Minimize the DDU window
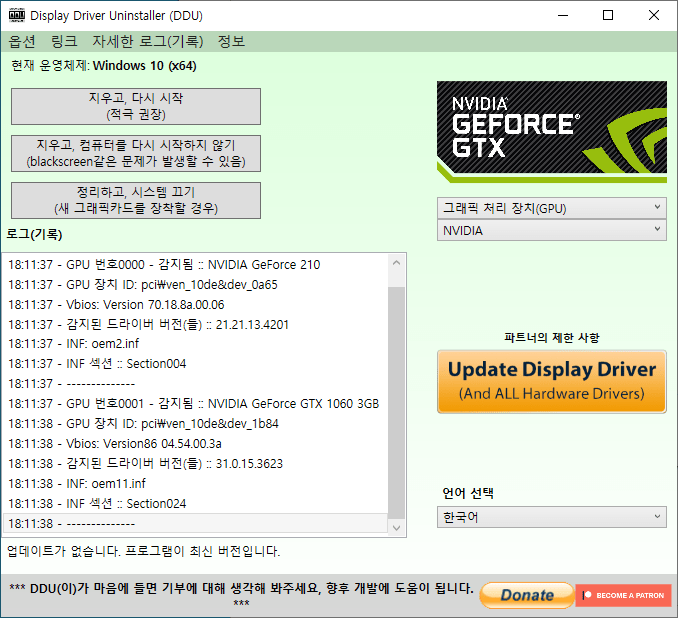This screenshot has height=618, width=678. pos(563,16)
